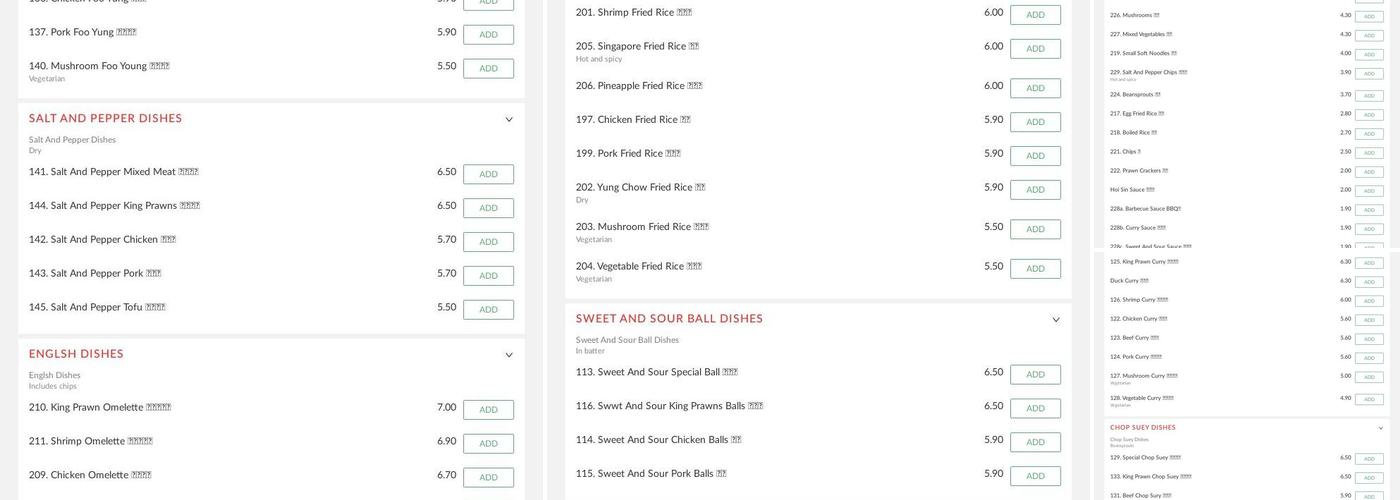Screen dimensions: 1400x500
Task: Add Prawn Crackers to order
Action: click(1369, 172)
